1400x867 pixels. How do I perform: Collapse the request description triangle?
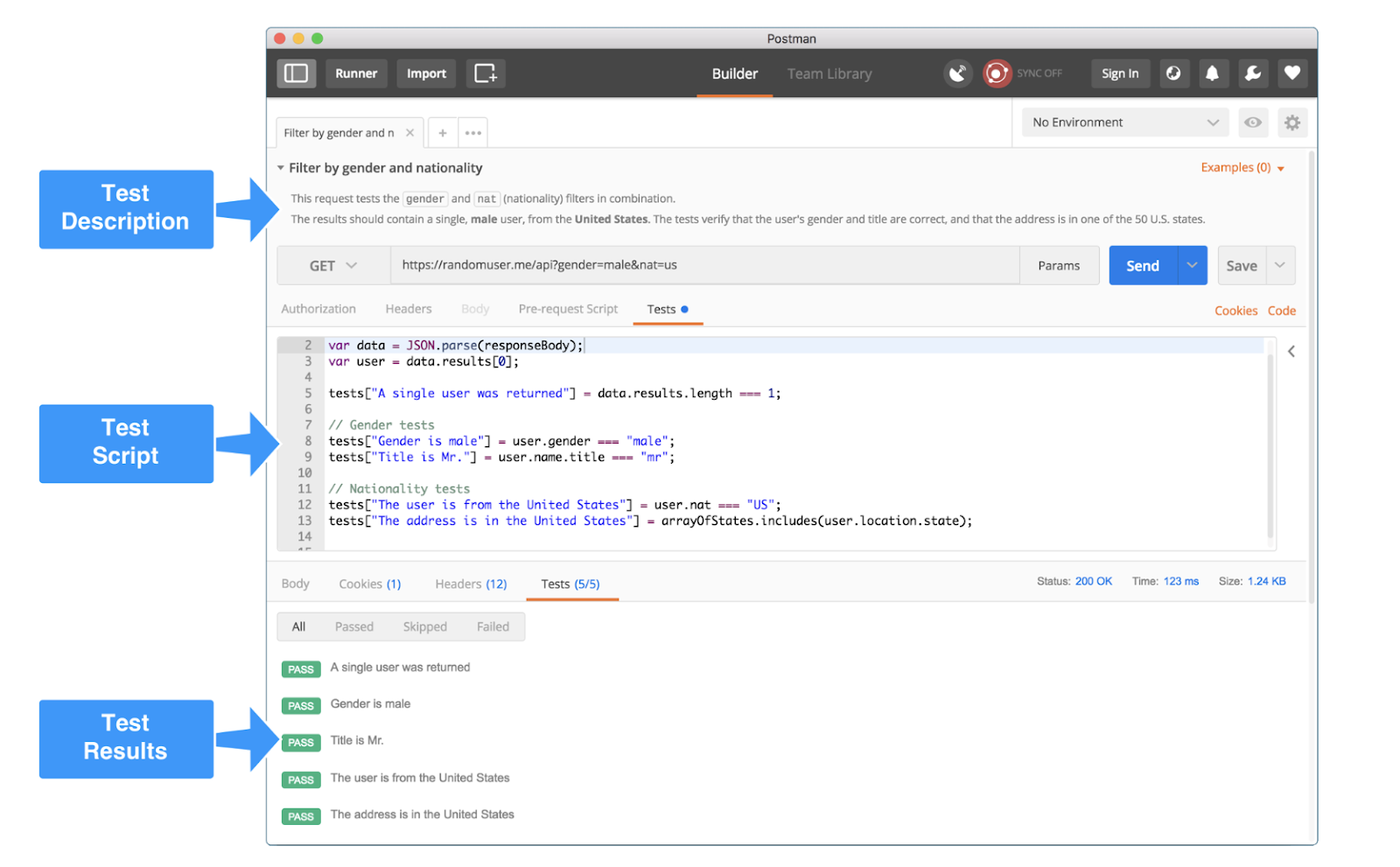click(x=281, y=168)
